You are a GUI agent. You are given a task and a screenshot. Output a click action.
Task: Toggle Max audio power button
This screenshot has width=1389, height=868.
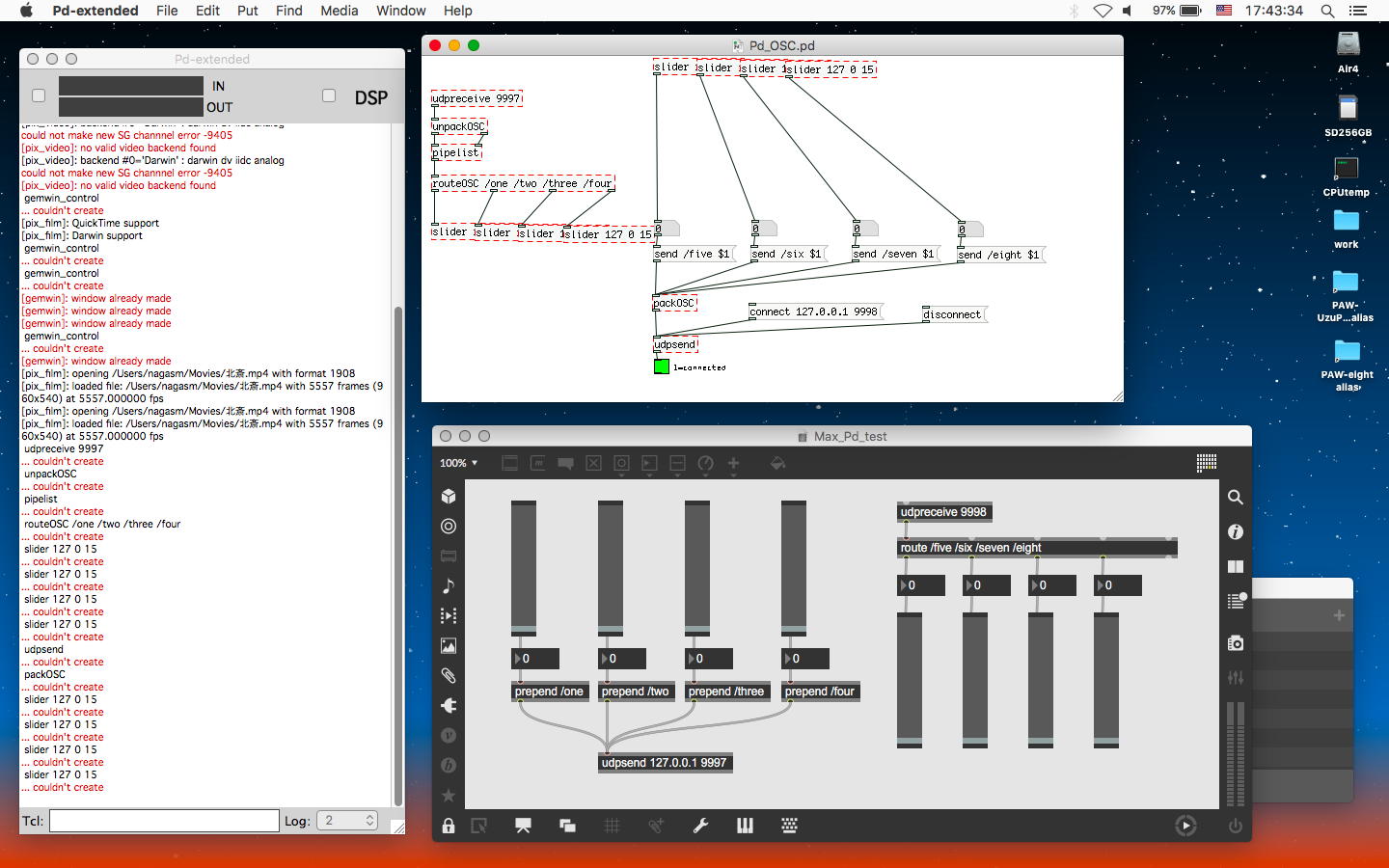tap(1235, 826)
